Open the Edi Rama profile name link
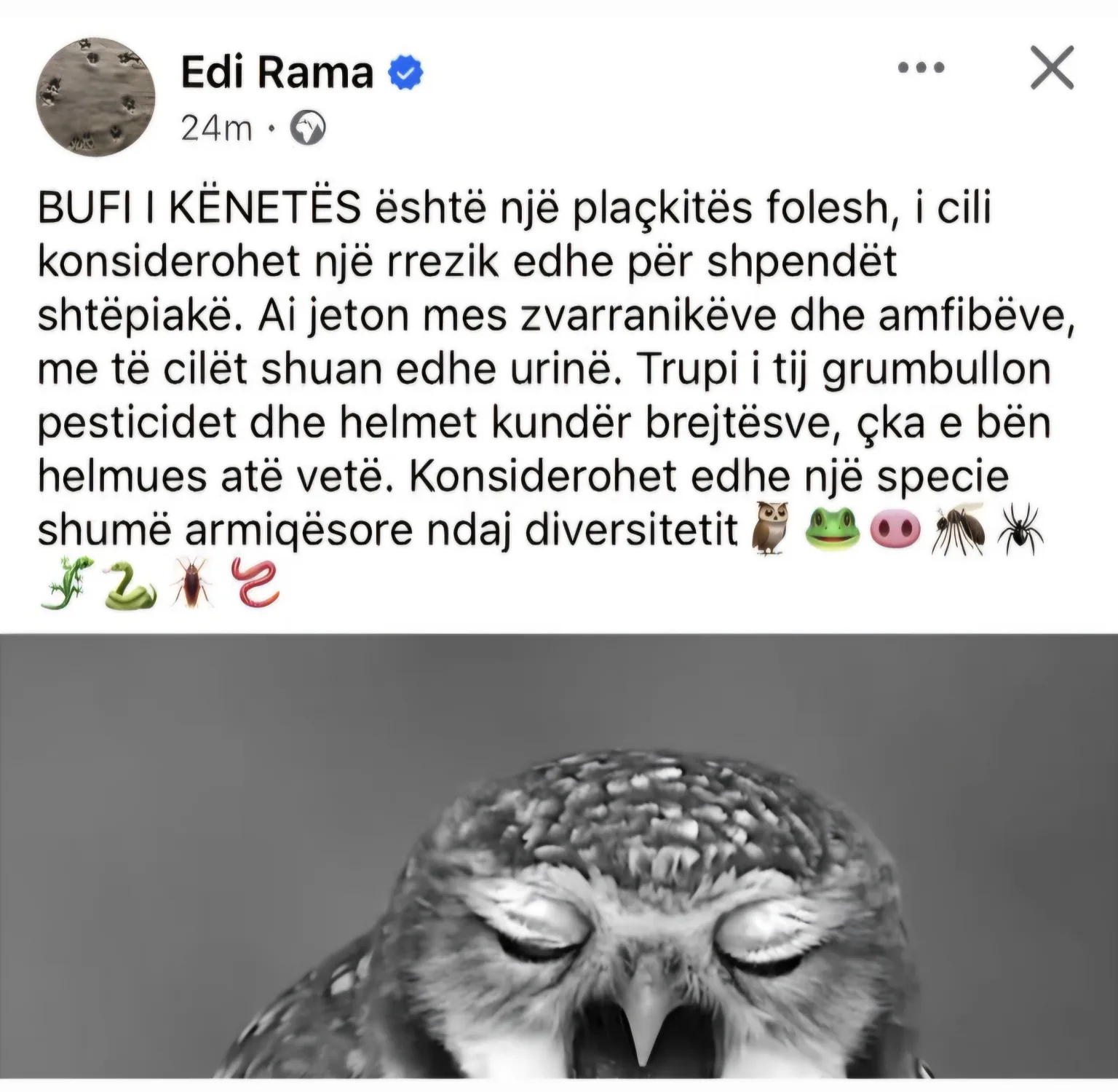 pos(277,73)
